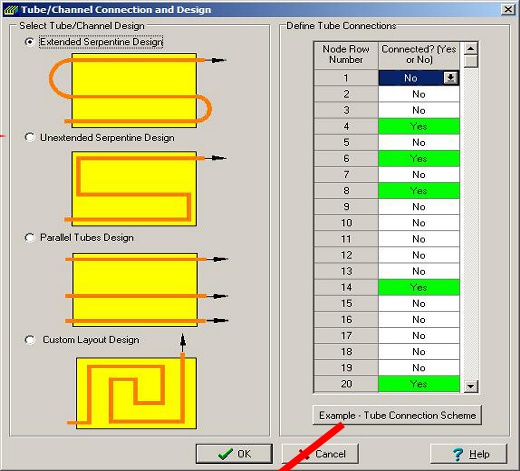Click the green checkmark on OK
Image resolution: width=520 pixels, height=471 pixels.
(225, 454)
